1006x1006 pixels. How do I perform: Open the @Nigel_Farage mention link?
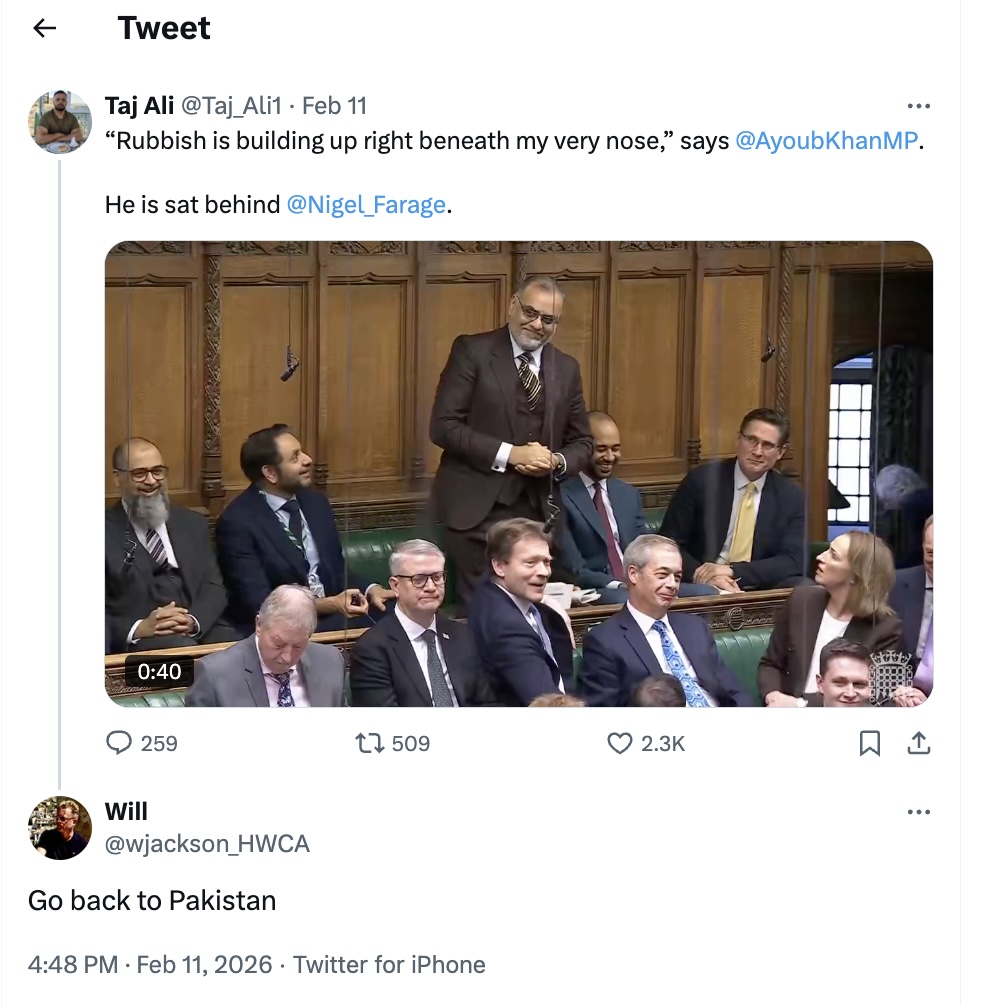[x=366, y=205]
